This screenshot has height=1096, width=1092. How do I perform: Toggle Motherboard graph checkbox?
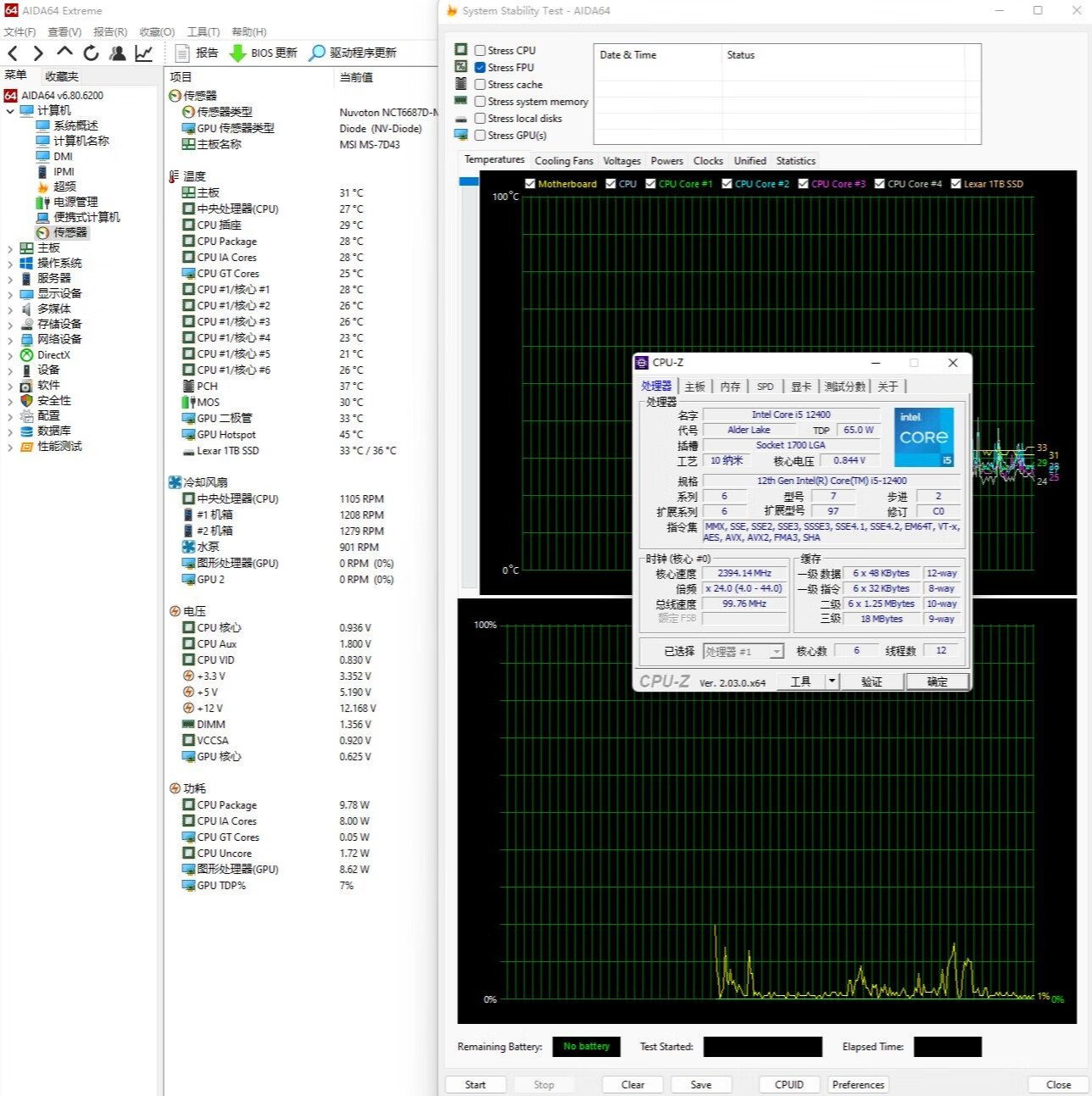tap(530, 184)
